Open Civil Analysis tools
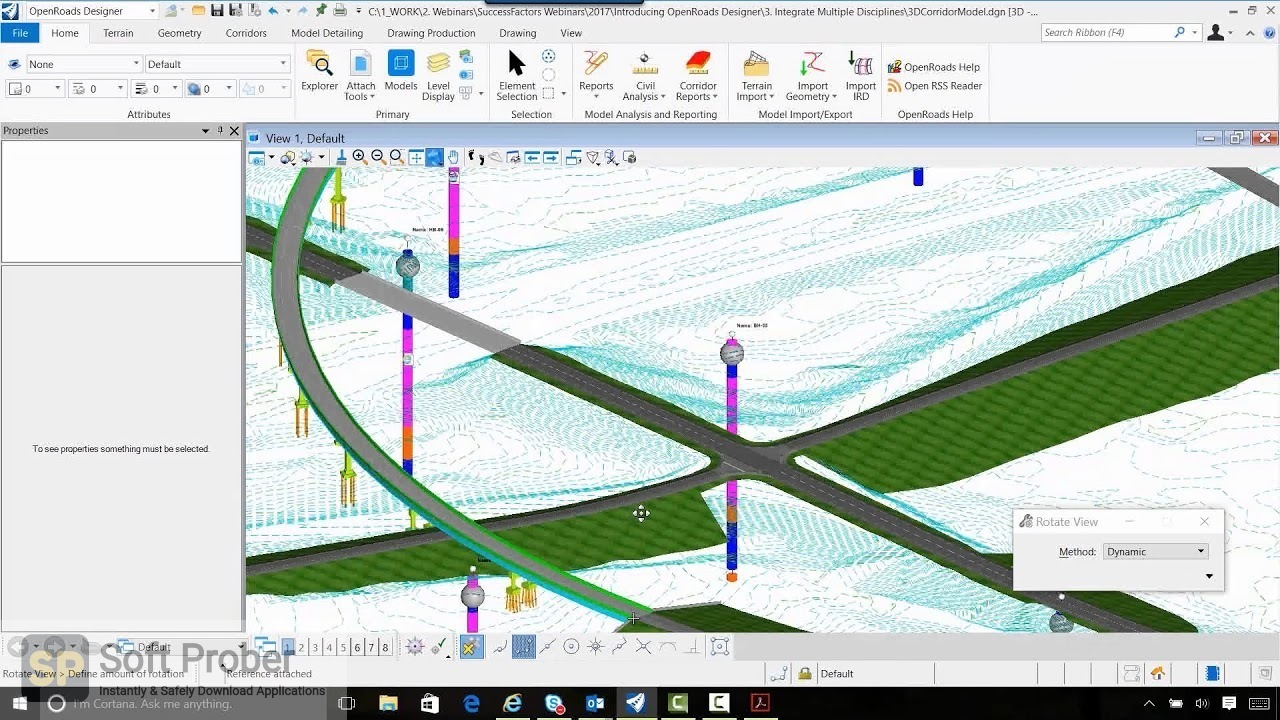The width and height of the screenshot is (1280, 720). point(645,77)
